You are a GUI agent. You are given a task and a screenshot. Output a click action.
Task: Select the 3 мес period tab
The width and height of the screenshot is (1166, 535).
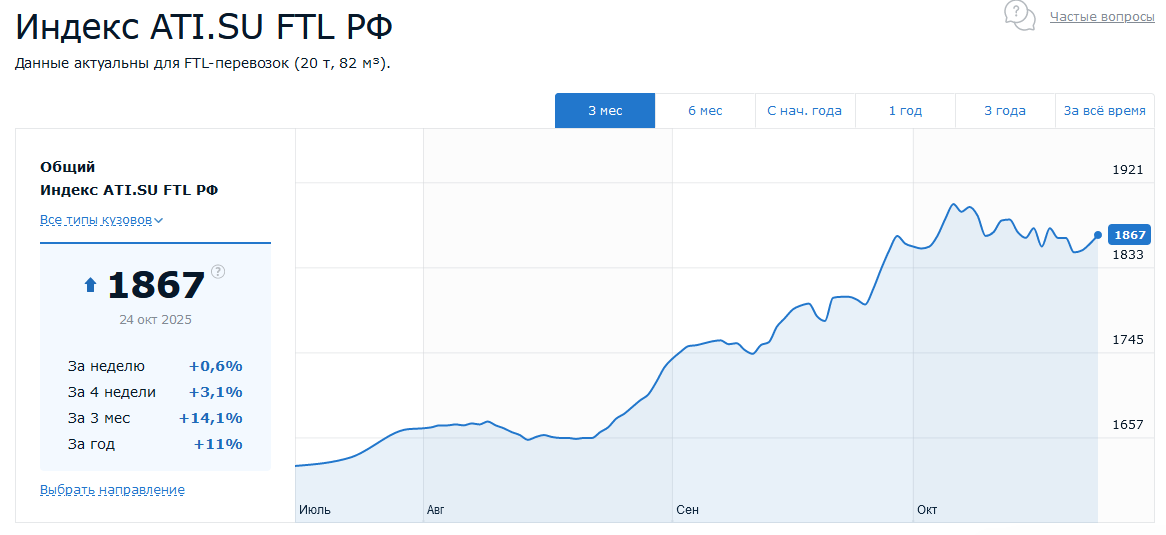click(605, 111)
